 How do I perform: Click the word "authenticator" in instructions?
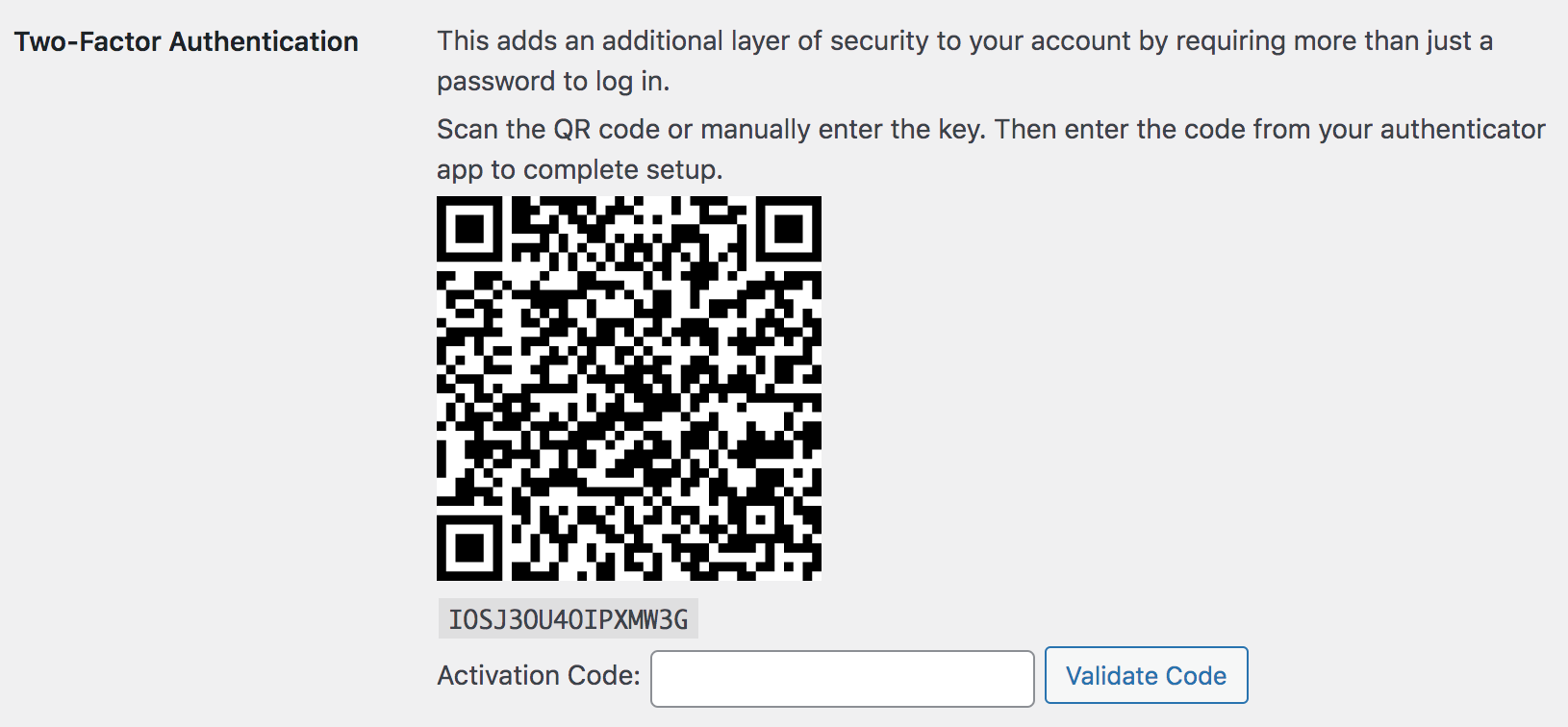[1462, 129]
